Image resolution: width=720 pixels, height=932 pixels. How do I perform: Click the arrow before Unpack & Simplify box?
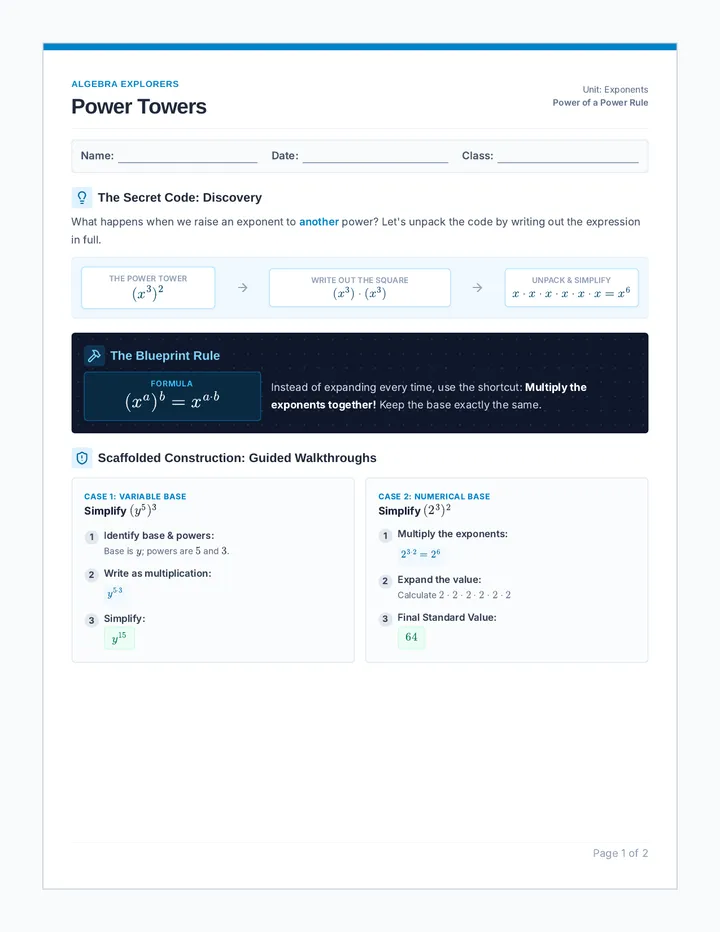[x=477, y=288]
